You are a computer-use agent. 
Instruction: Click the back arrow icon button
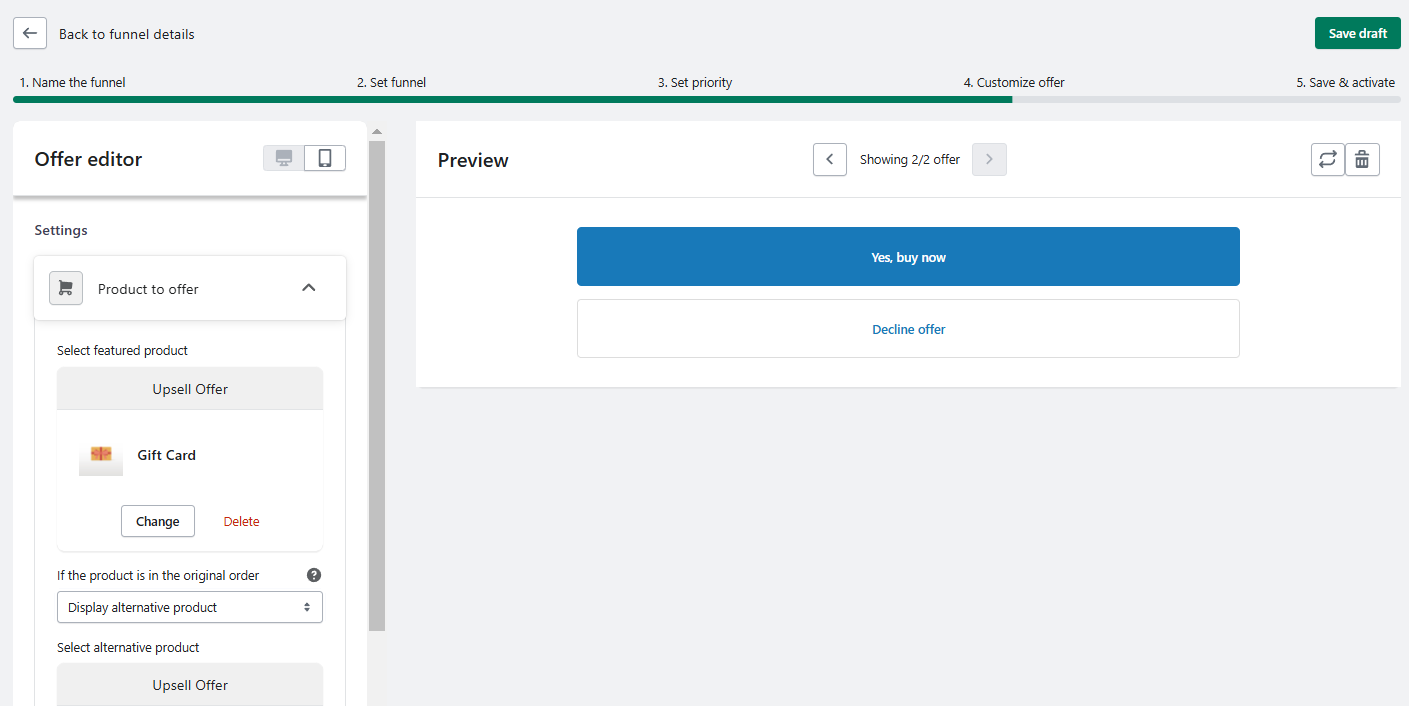point(30,33)
